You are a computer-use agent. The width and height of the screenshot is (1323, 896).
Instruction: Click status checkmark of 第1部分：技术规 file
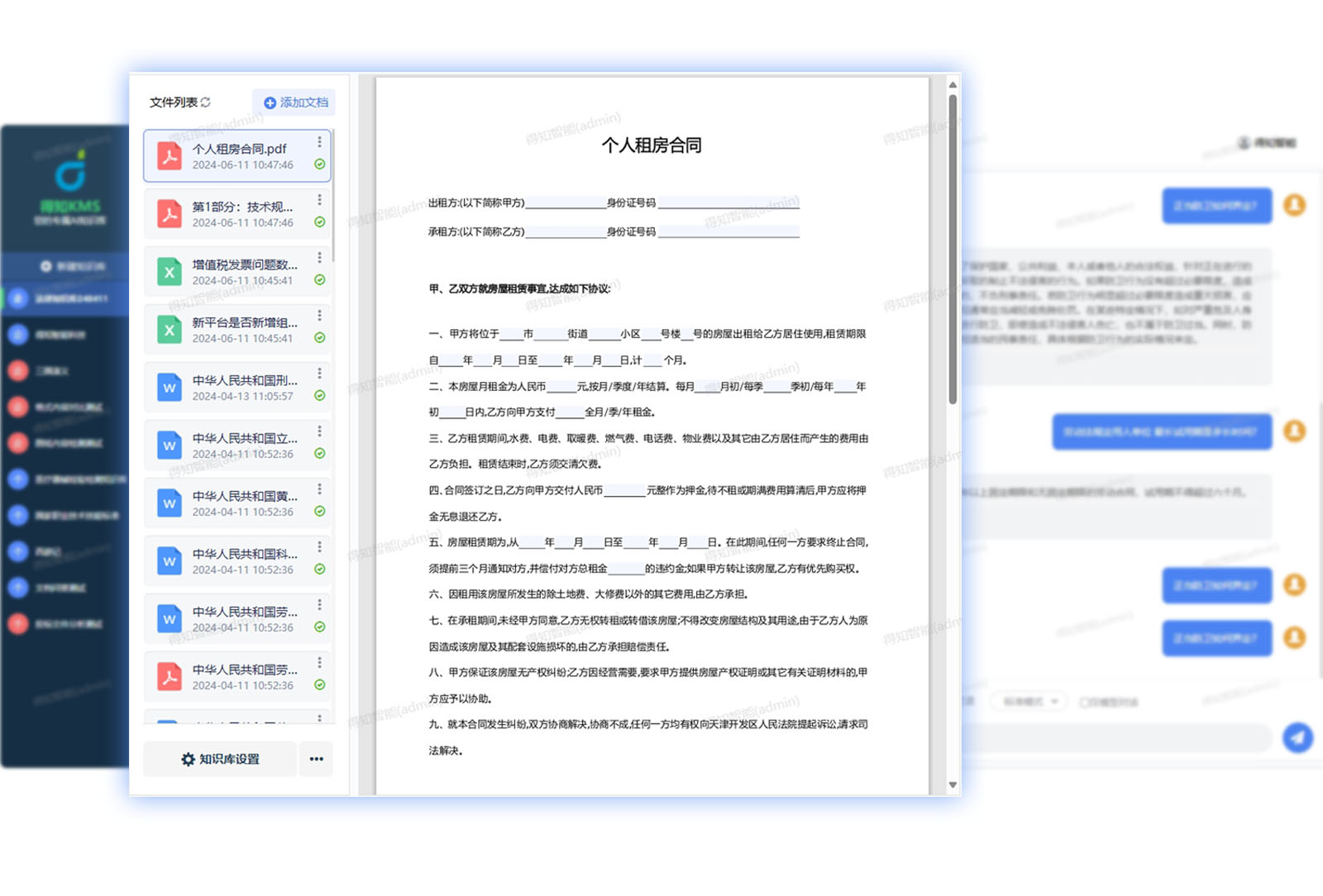click(x=319, y=222)
